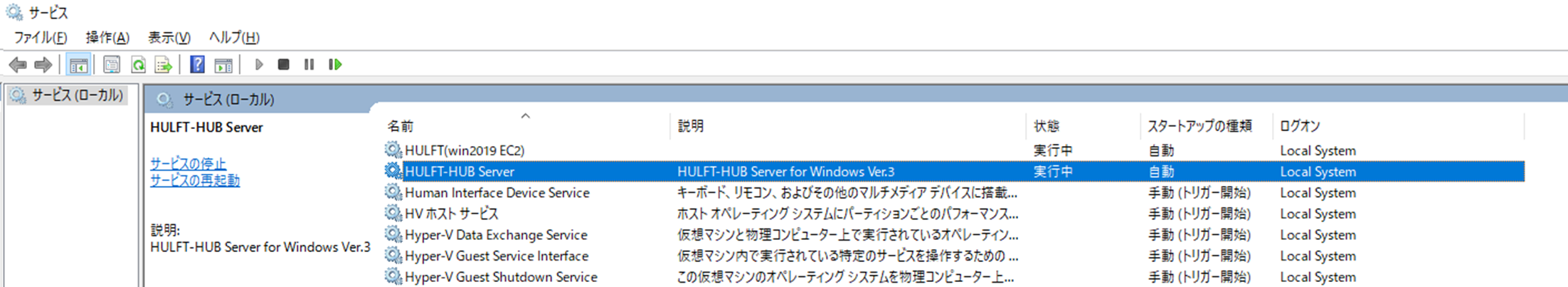Click gear icon of Human Interface Device Service

point(393,192)
